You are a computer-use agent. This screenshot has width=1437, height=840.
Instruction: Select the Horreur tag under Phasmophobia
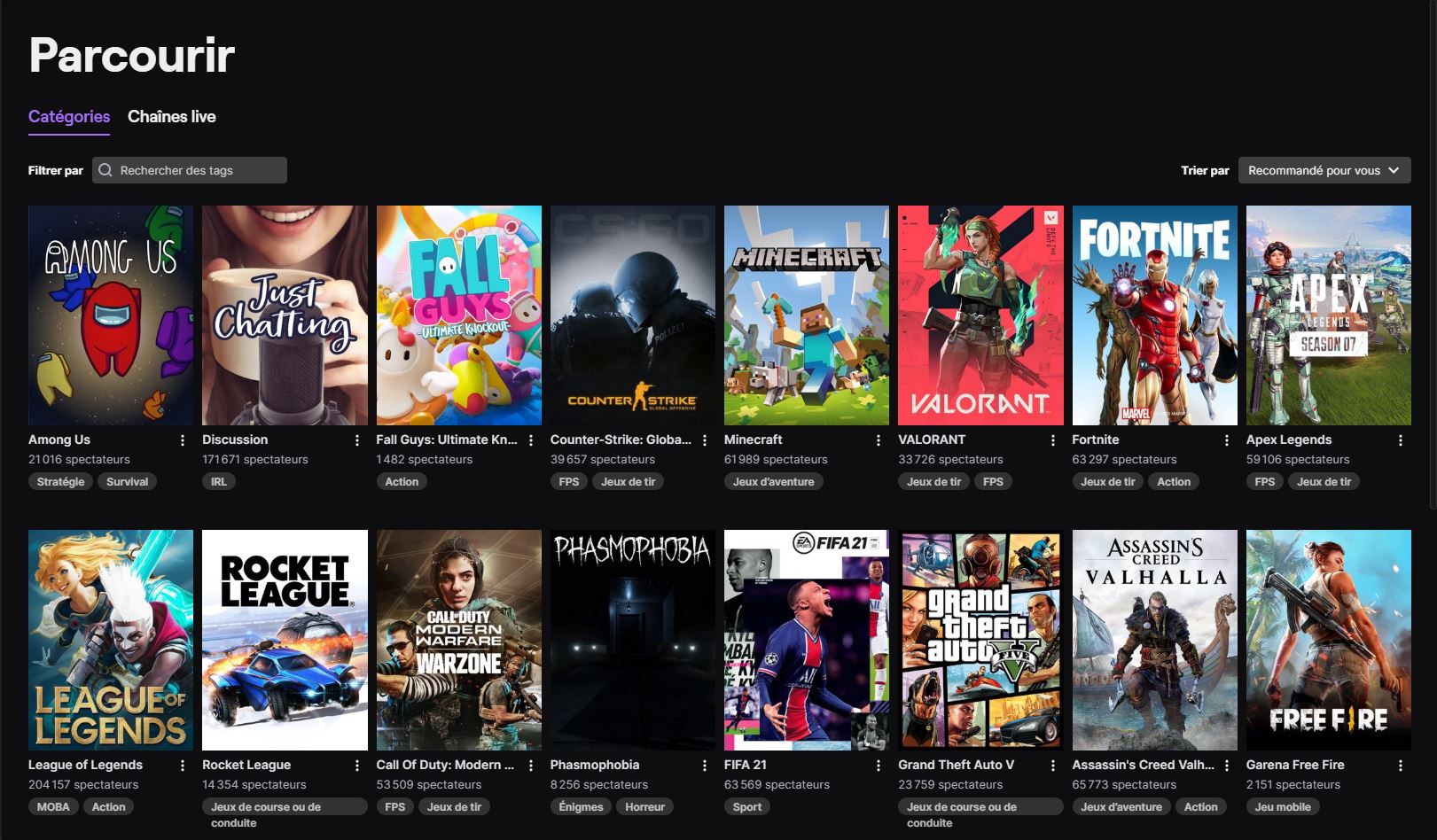(x=644, y=807)
